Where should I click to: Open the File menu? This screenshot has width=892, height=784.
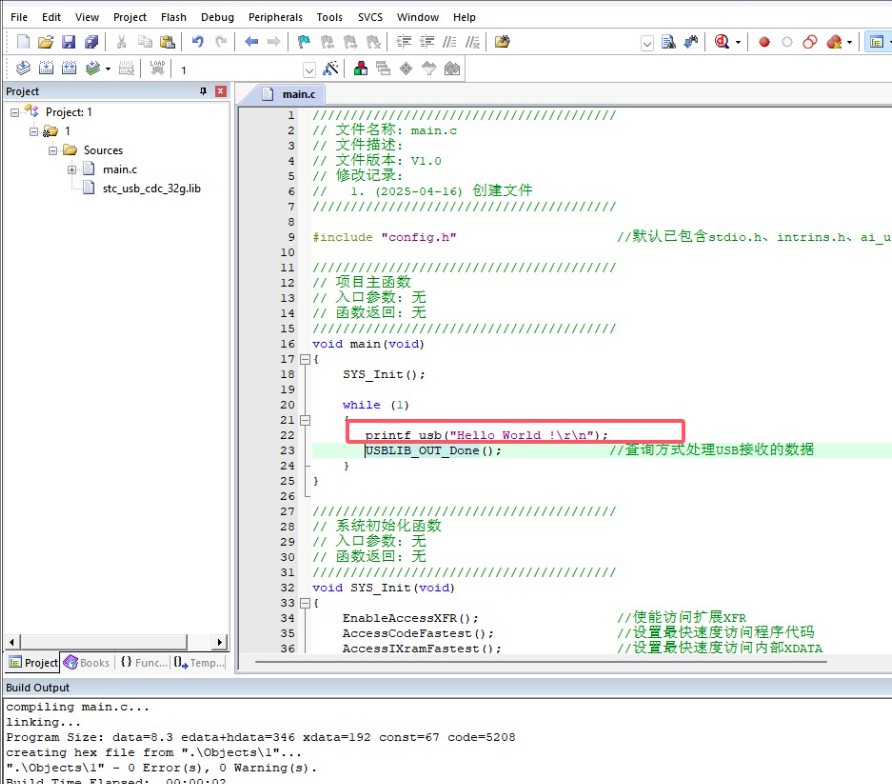(x=19, y=17)
